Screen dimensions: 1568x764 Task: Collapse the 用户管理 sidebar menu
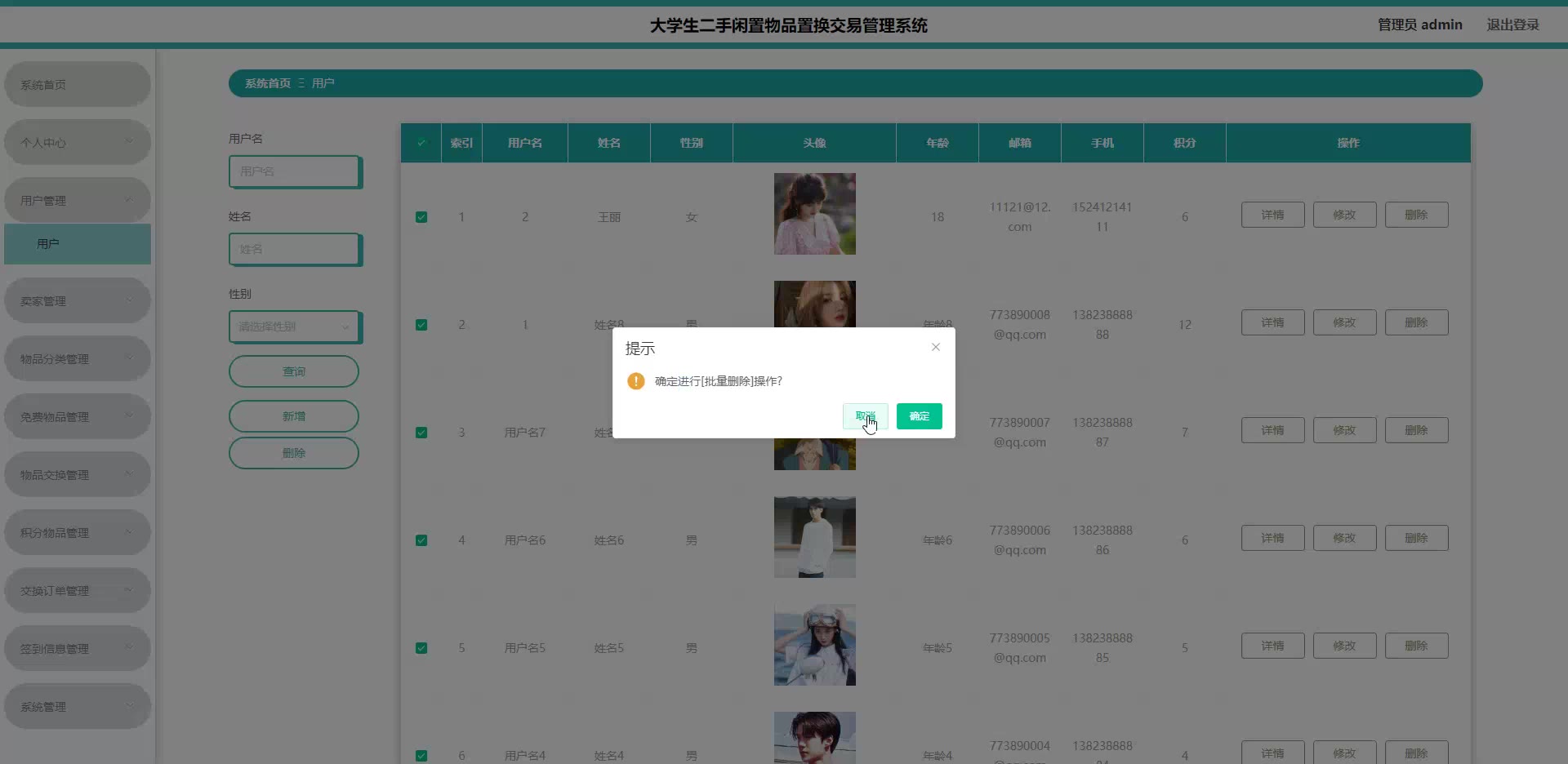pyautogui.click(x=78, y=200)
